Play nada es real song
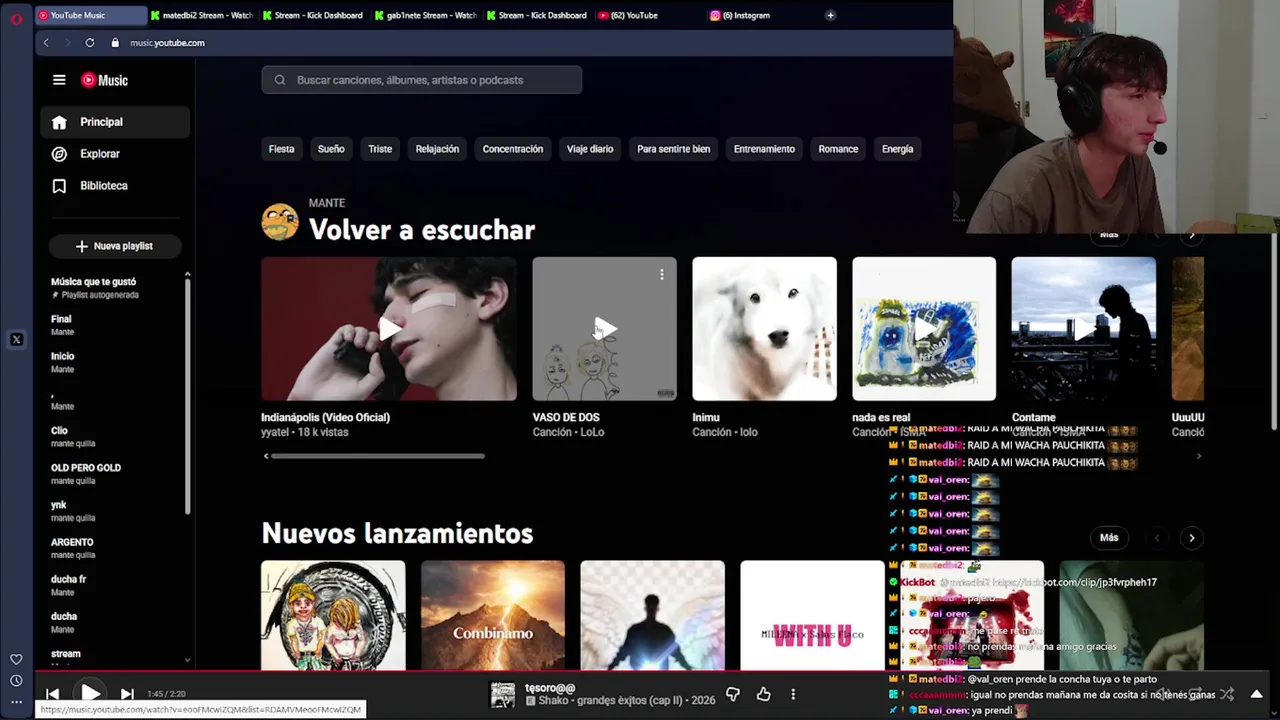1280x720 pixels. (x=924, y=329)
